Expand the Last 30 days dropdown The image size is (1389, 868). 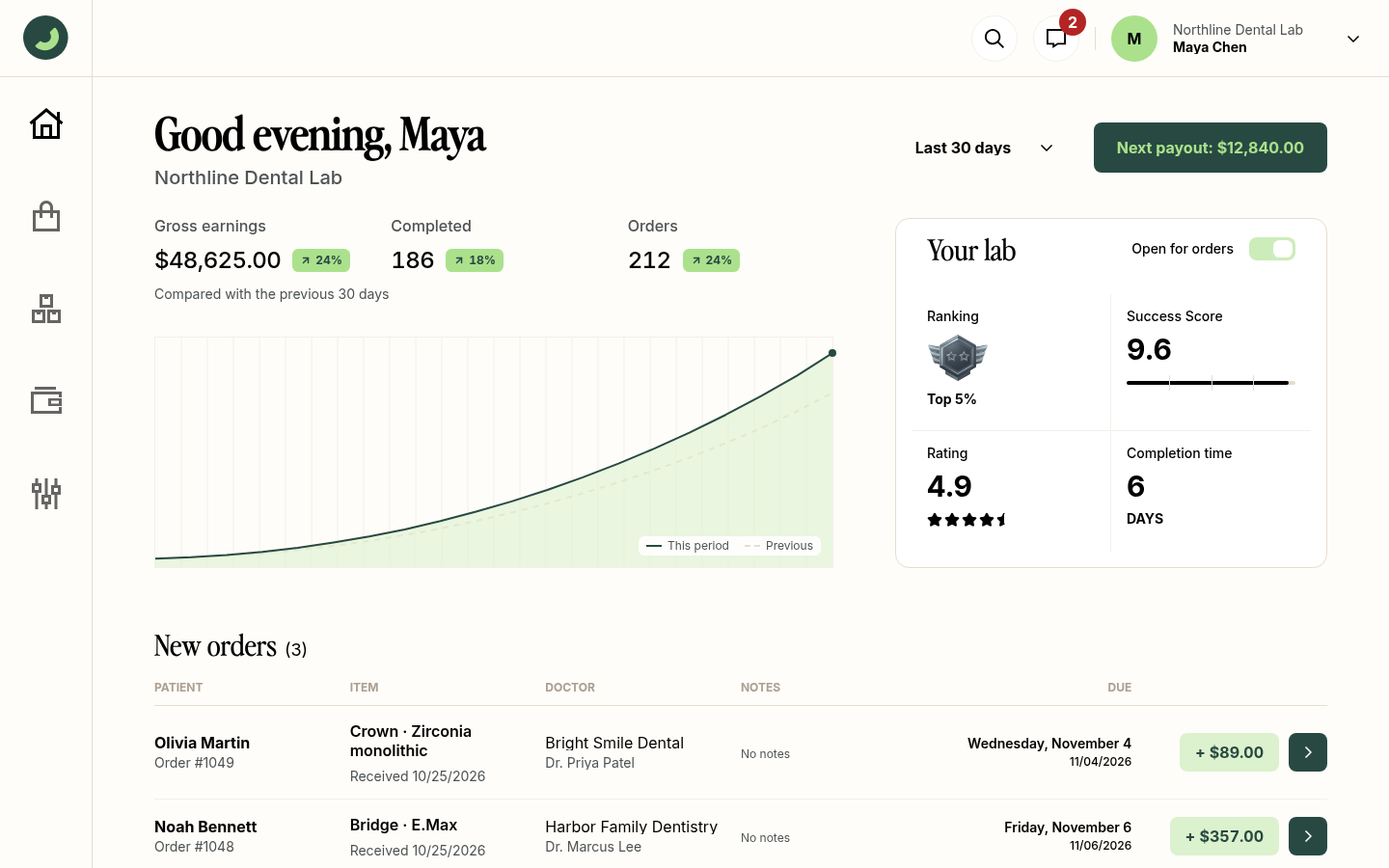[984, 148]
